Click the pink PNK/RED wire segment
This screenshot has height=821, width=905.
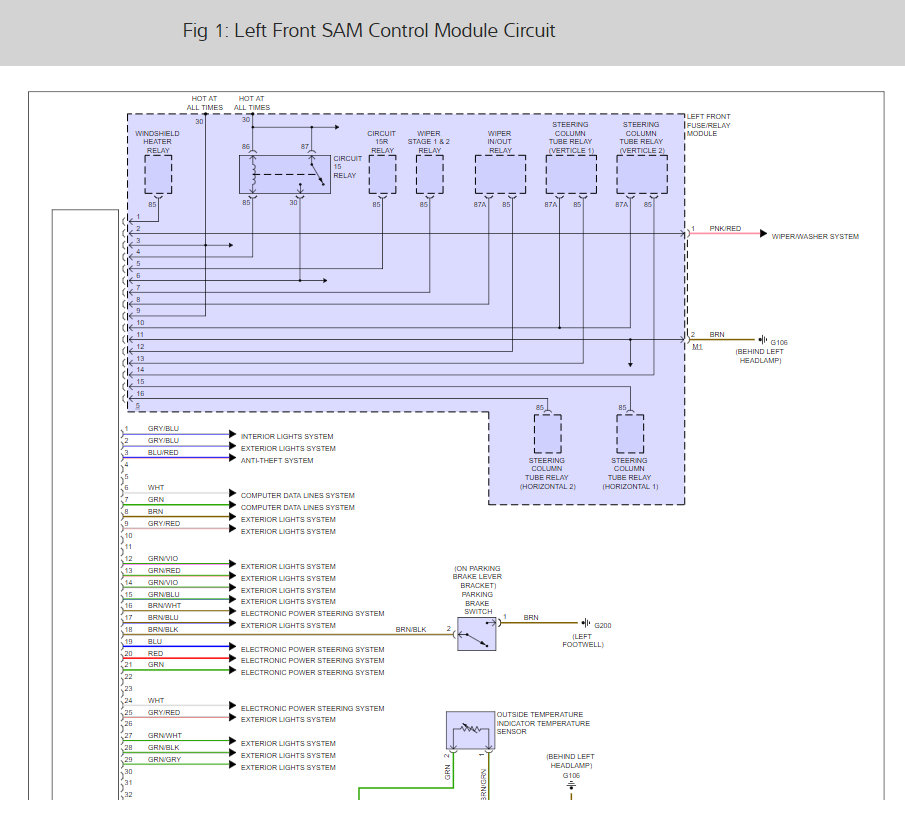[x=725, y=234]
